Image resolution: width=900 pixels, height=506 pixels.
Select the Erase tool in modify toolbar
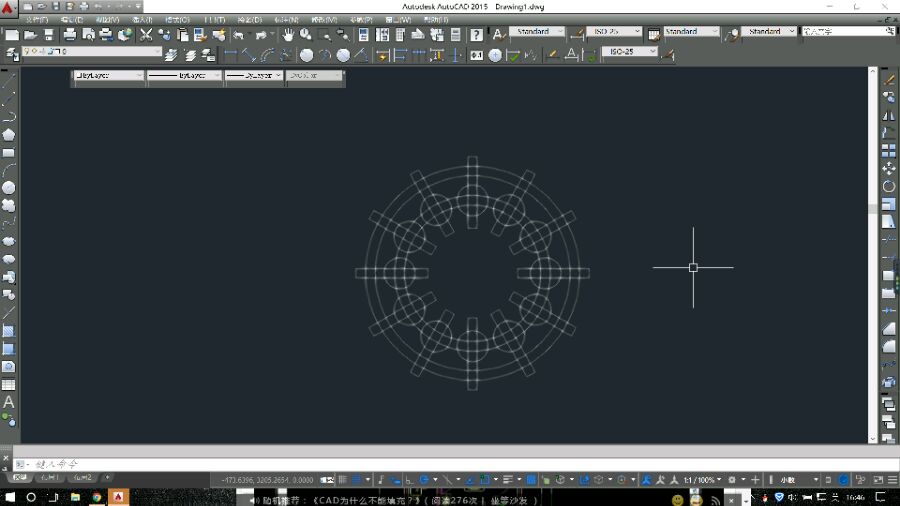[x=889, y=80]
